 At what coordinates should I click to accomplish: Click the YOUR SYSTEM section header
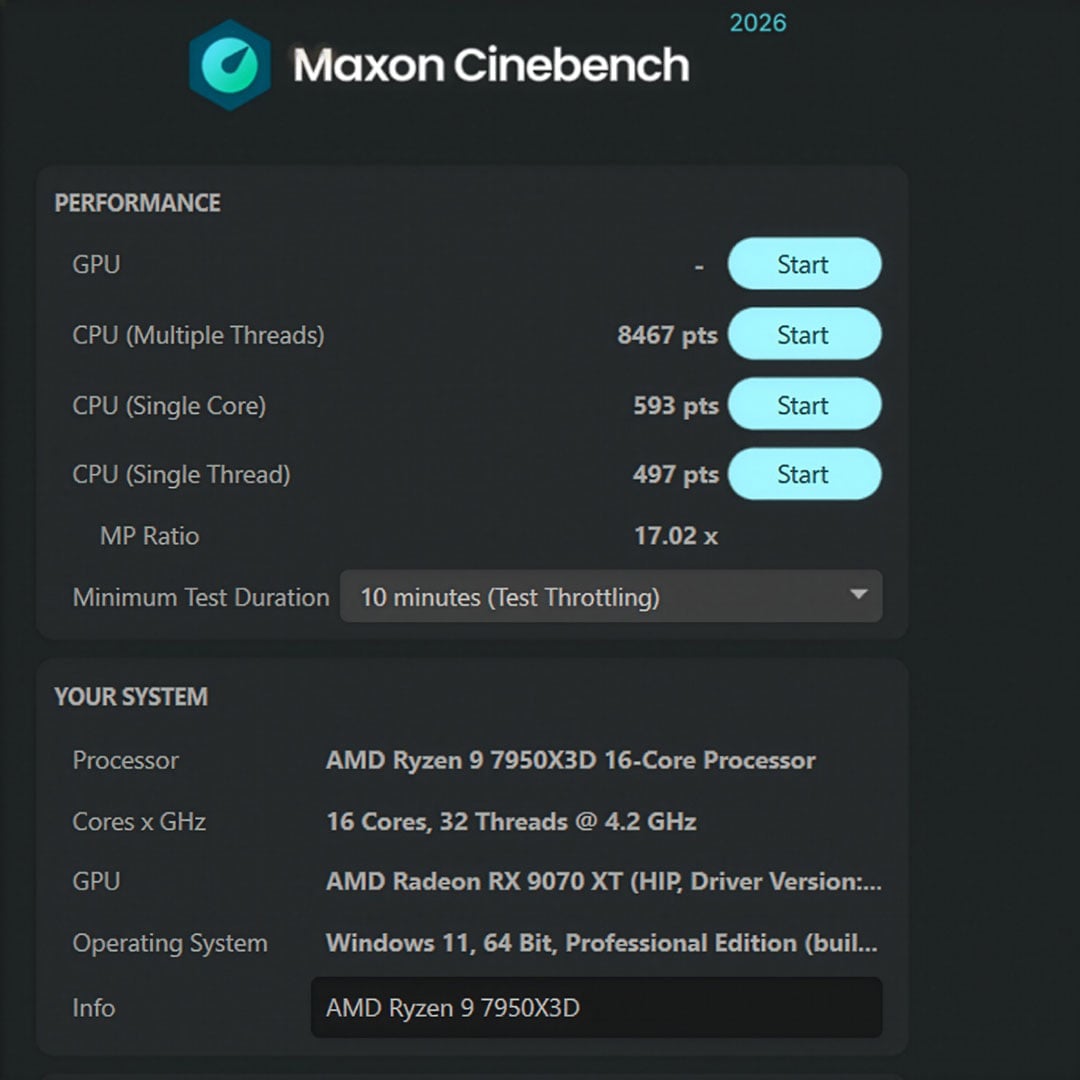[x=130, y=697]
